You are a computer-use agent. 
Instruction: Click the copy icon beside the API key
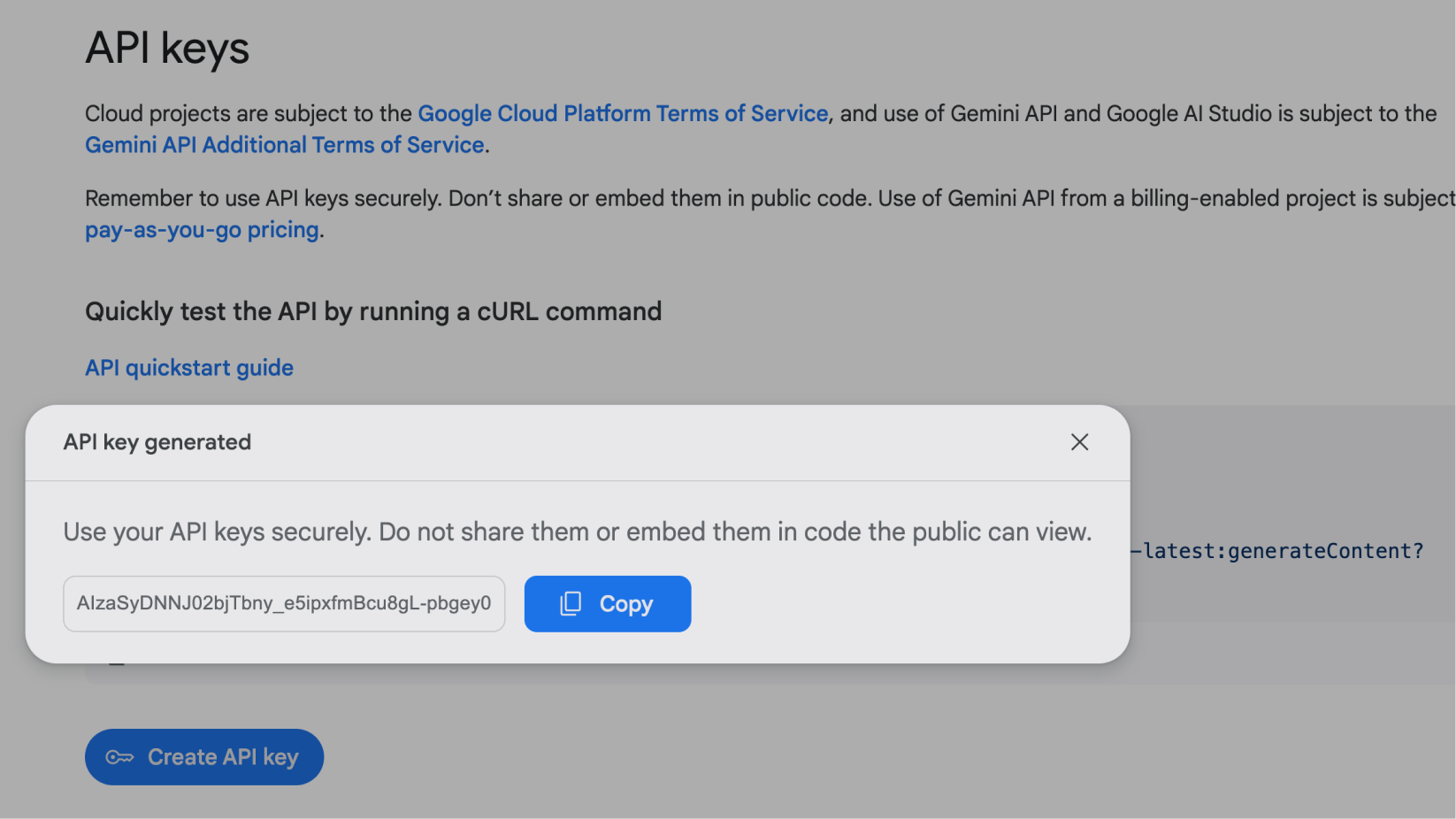(x=571, y=603)
